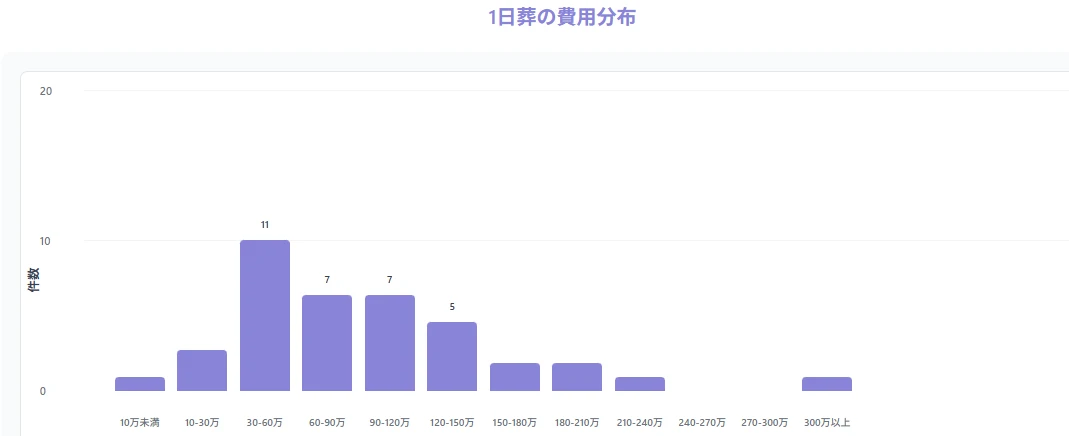Click the 150-180万 bar
Viewport: 1069px width, 436px height.
point(515,377)
